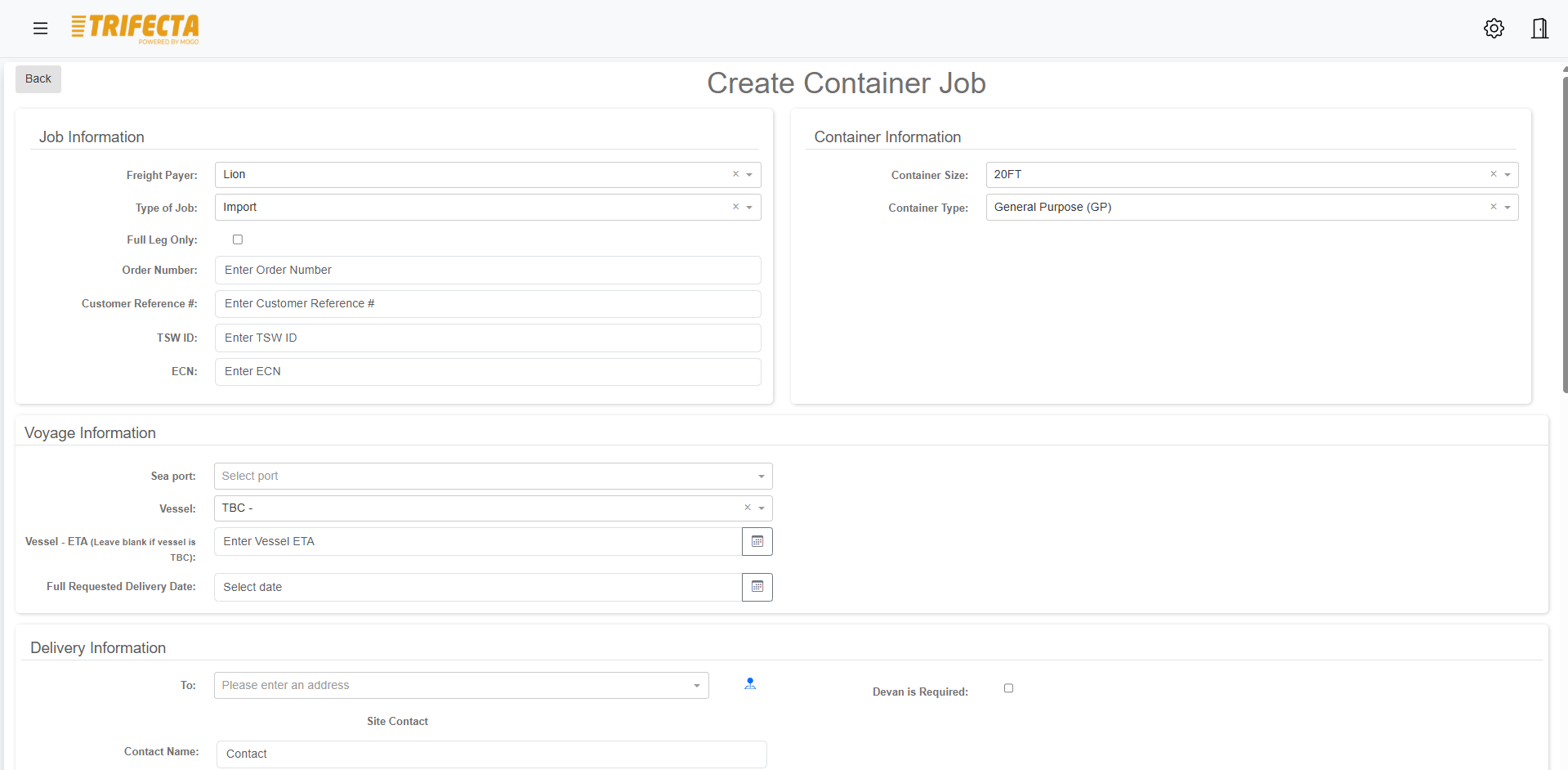Screen dimensions: 1568x770
Task: Click the Voyage Information section title
Action: pyautogui.click(x=90, y=433)
